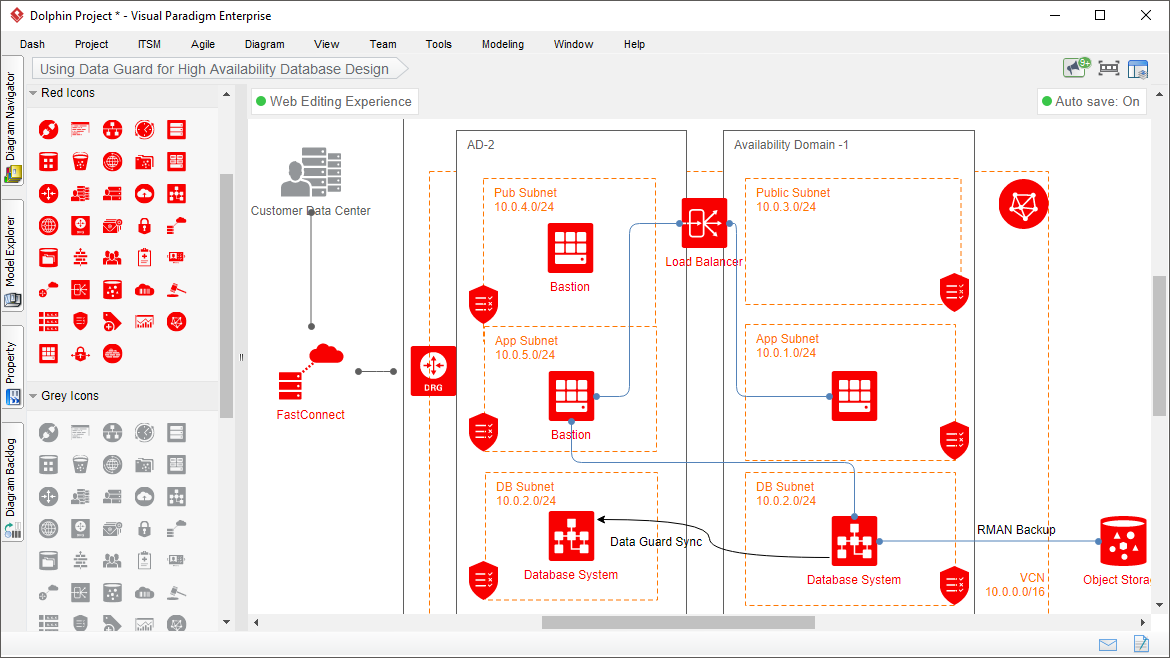Select the grey clock icon in Grey Icons
This screenshot has width=1170, height=658.
[x=144, y=433]
